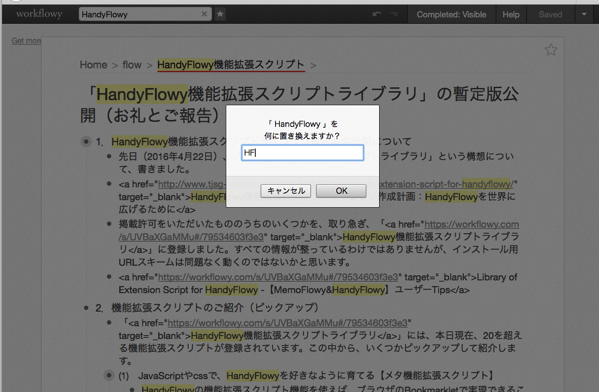599x392 pixels.
Task: Click bullet of item 2. 機能拡張スクリプトのご紹介
Action: (86, 308)
